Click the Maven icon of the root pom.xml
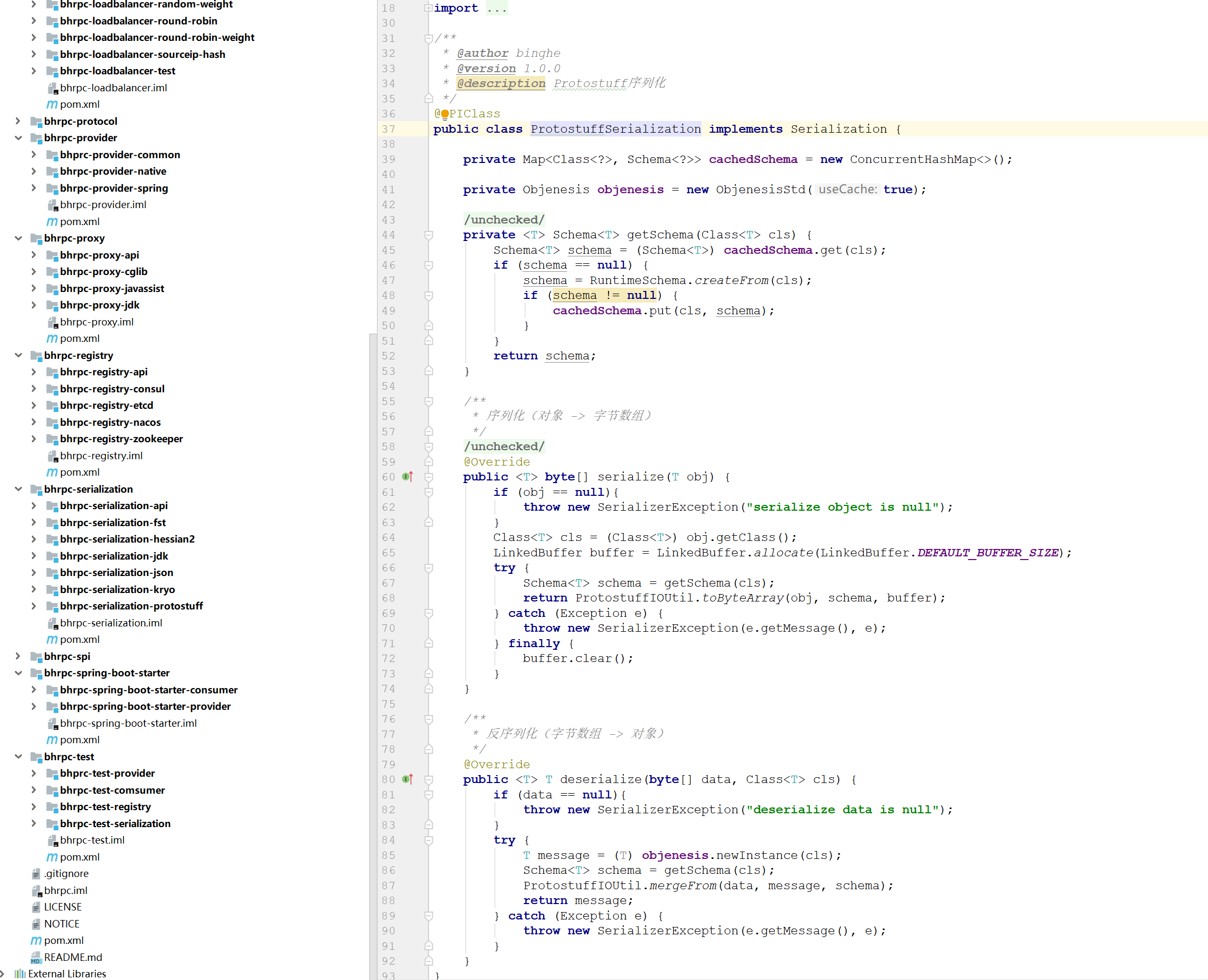This screenshot has width=1208, height=980. pyautogui.click(x=36, y=941)
